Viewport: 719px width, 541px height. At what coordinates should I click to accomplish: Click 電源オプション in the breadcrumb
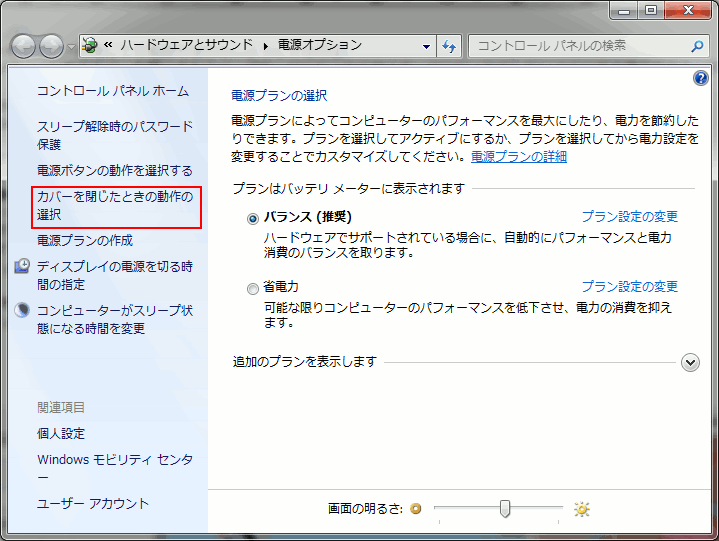coord(319,46)
